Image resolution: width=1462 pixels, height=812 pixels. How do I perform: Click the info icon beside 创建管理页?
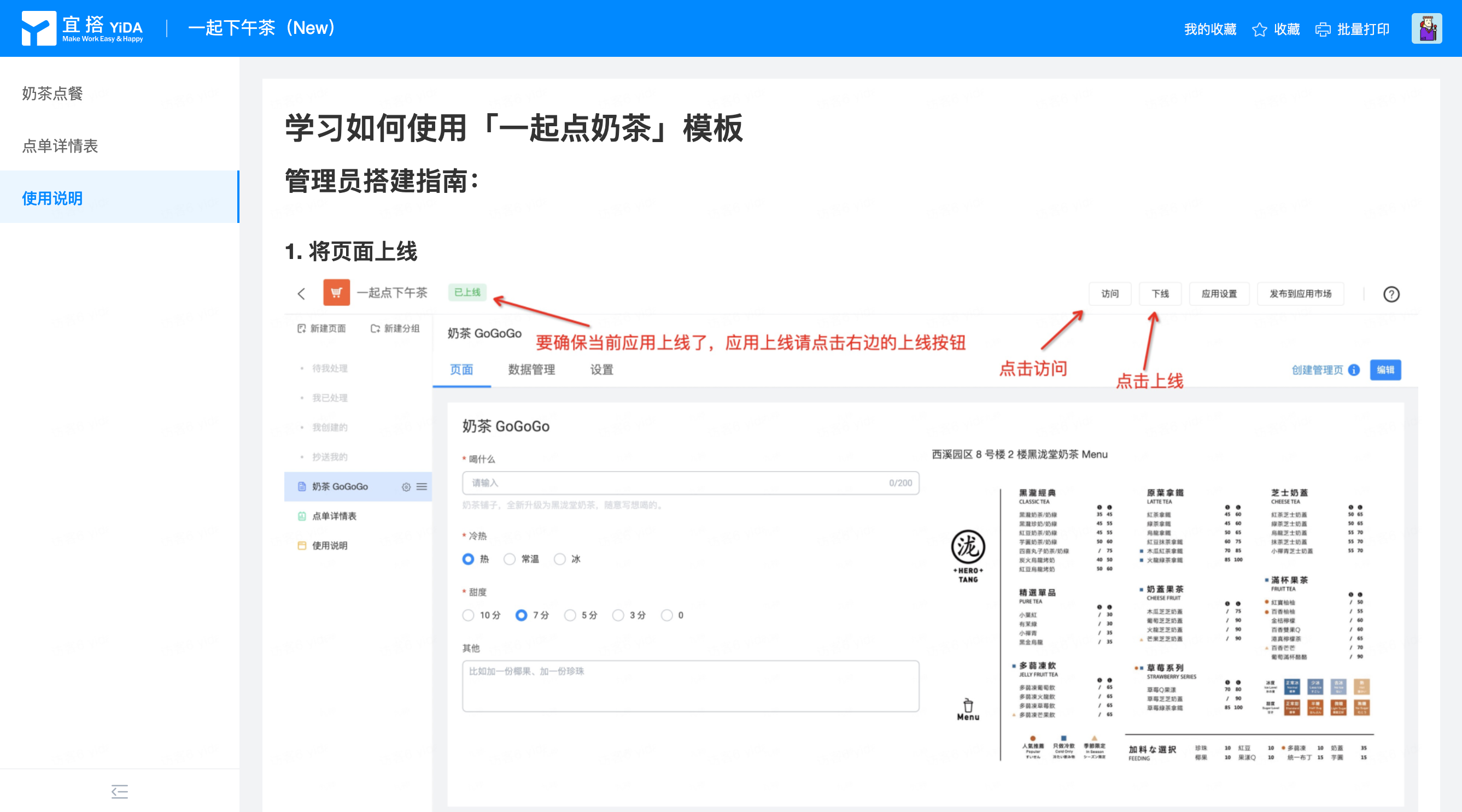(x=1354, y=370)
